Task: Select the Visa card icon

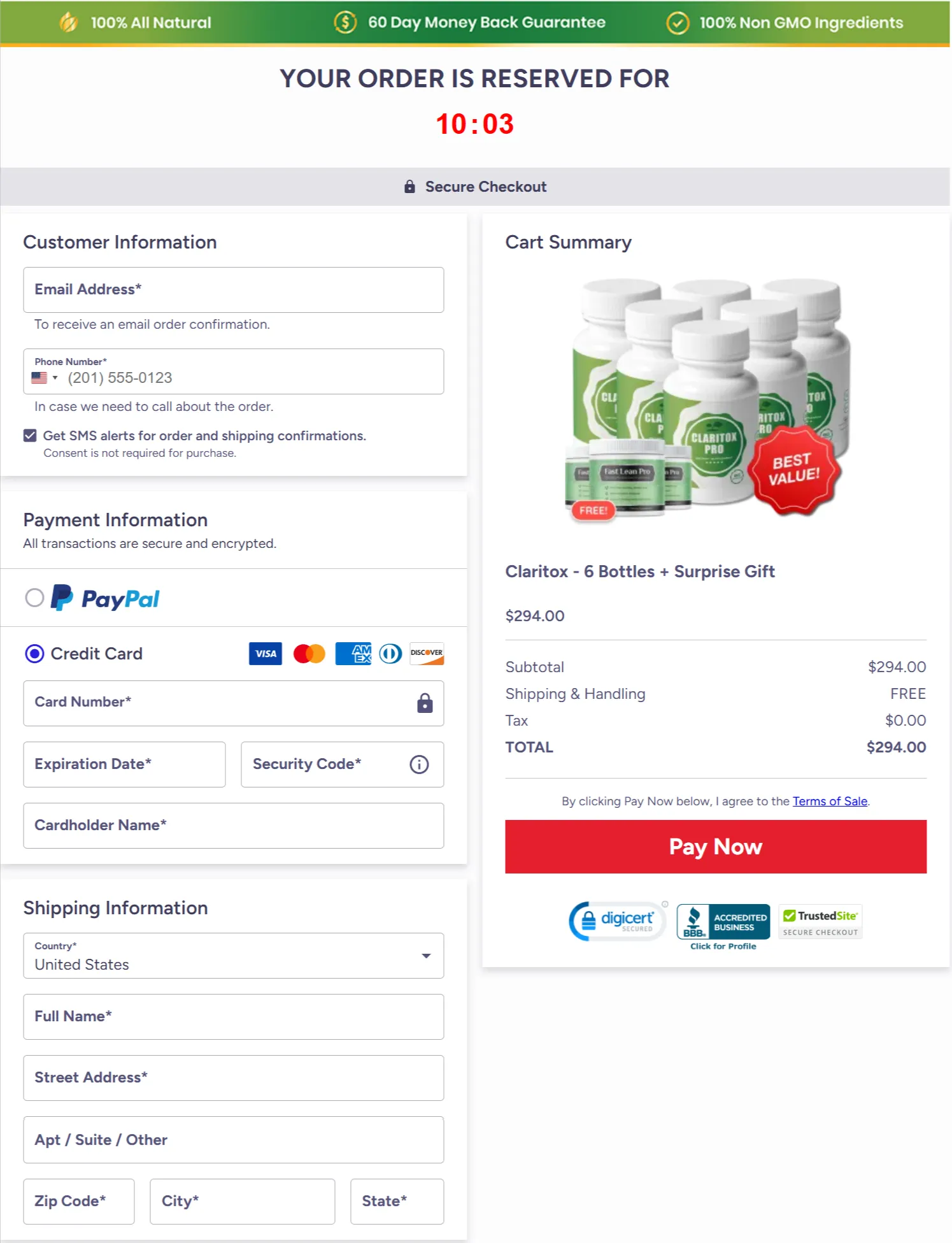Action: (264, 653)
